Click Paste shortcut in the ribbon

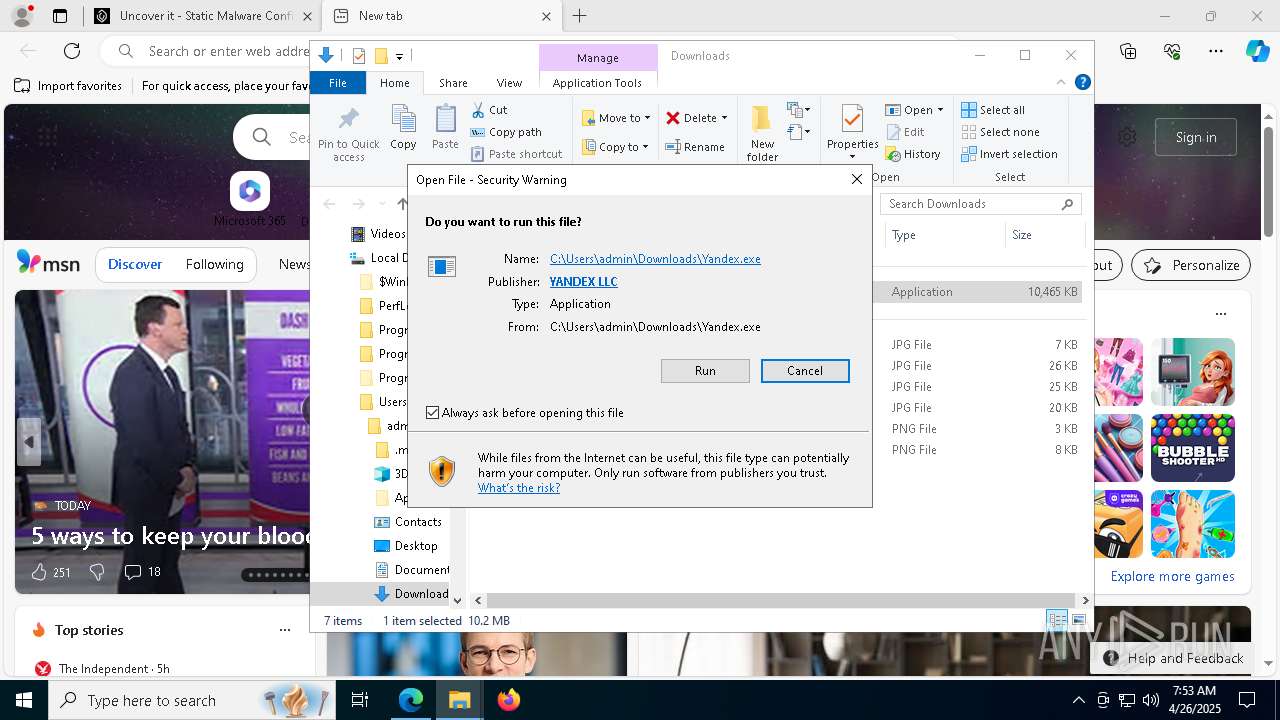click(x=517, y=154)
